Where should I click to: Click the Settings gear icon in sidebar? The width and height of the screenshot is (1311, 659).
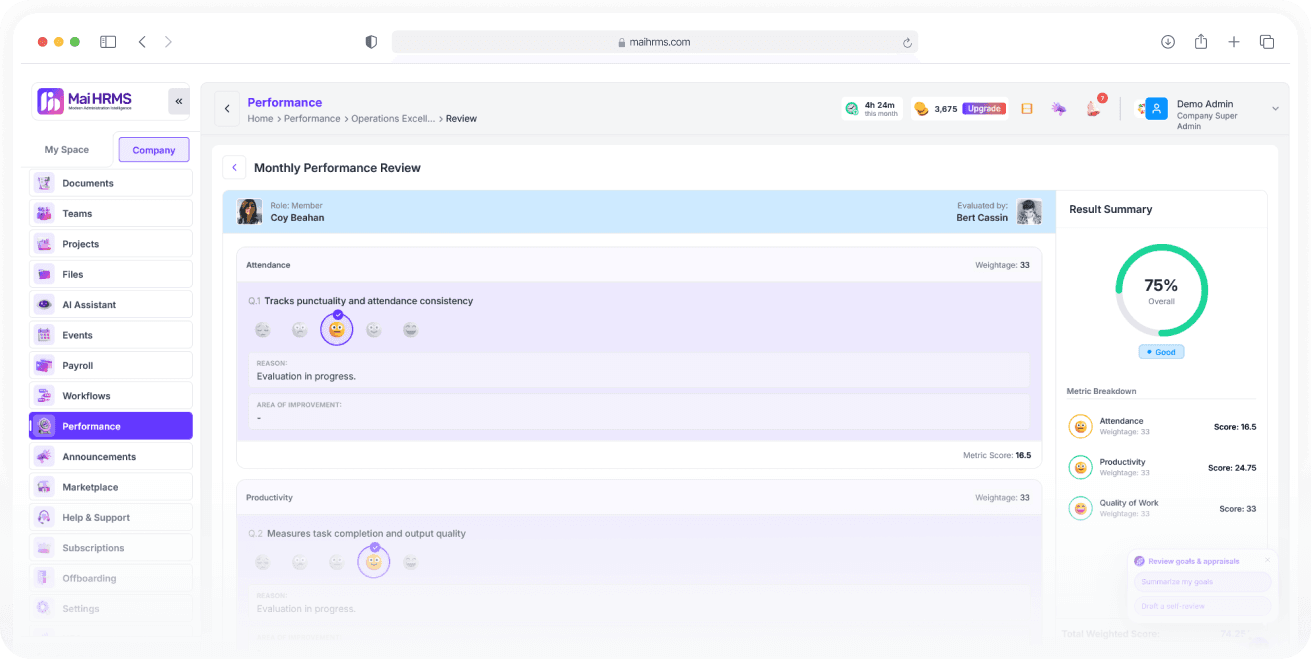[x=44, y=608]
